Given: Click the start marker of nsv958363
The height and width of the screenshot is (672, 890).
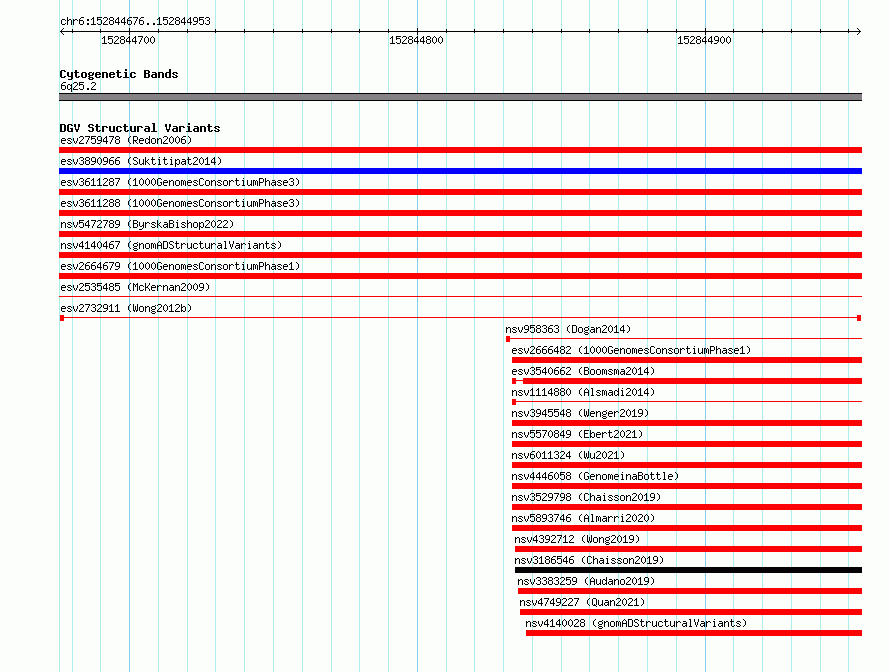Looking at the screenshot, I should click(x=508, y=339).
